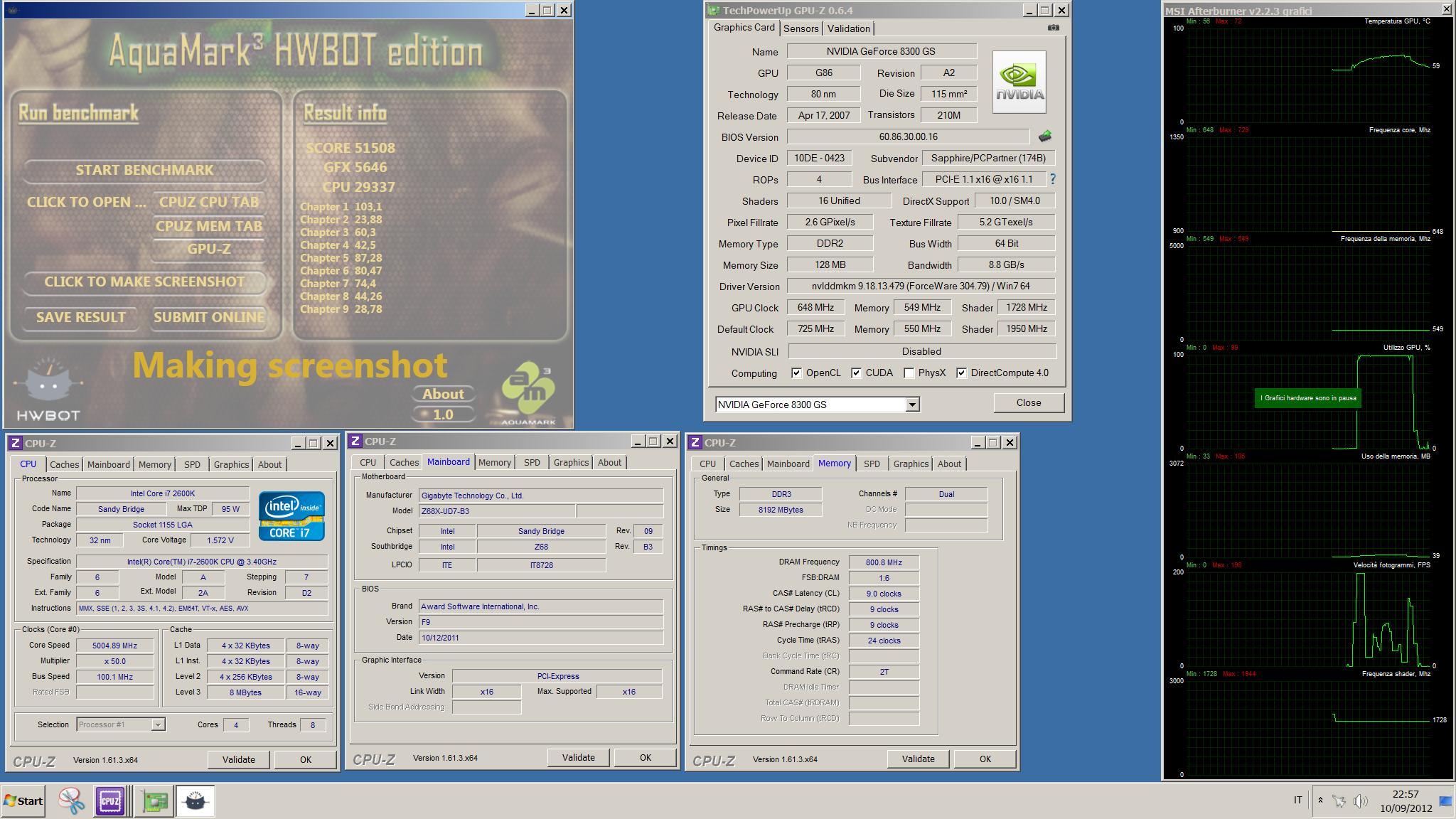Select the Graphics Card tab in GPU-Z
This screenshot has width=1456, height=819.
[x=744, y=27]
